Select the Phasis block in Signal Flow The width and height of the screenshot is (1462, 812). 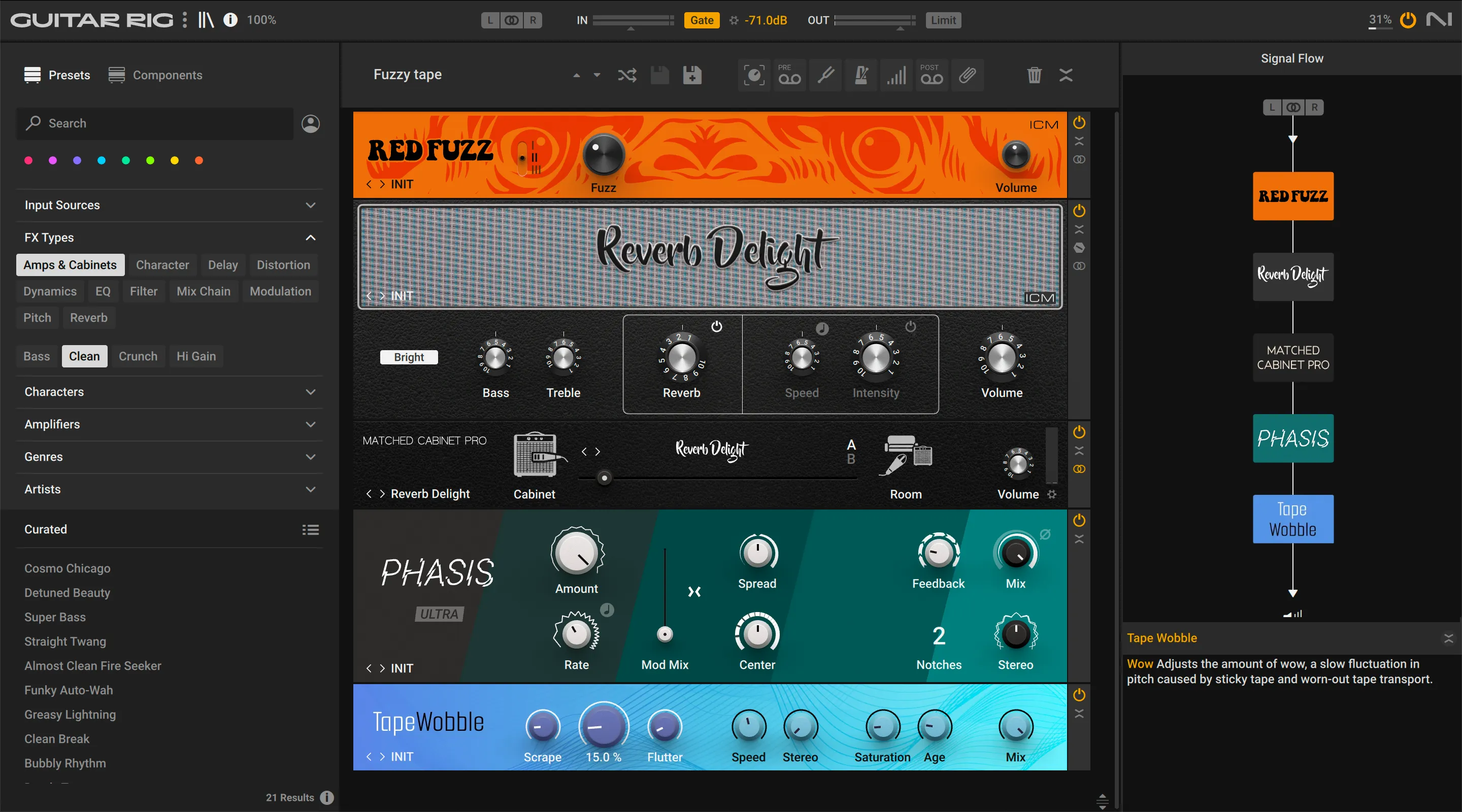(1293, 438)
